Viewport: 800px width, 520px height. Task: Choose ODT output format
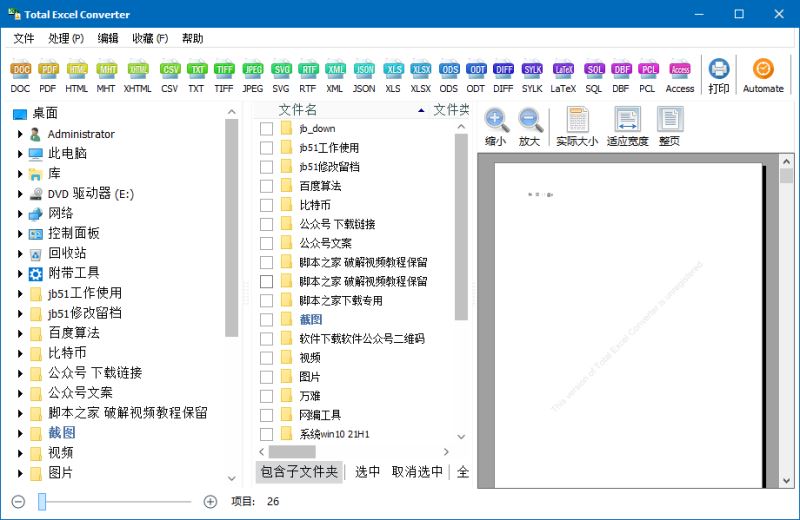[x=476, y=77]
